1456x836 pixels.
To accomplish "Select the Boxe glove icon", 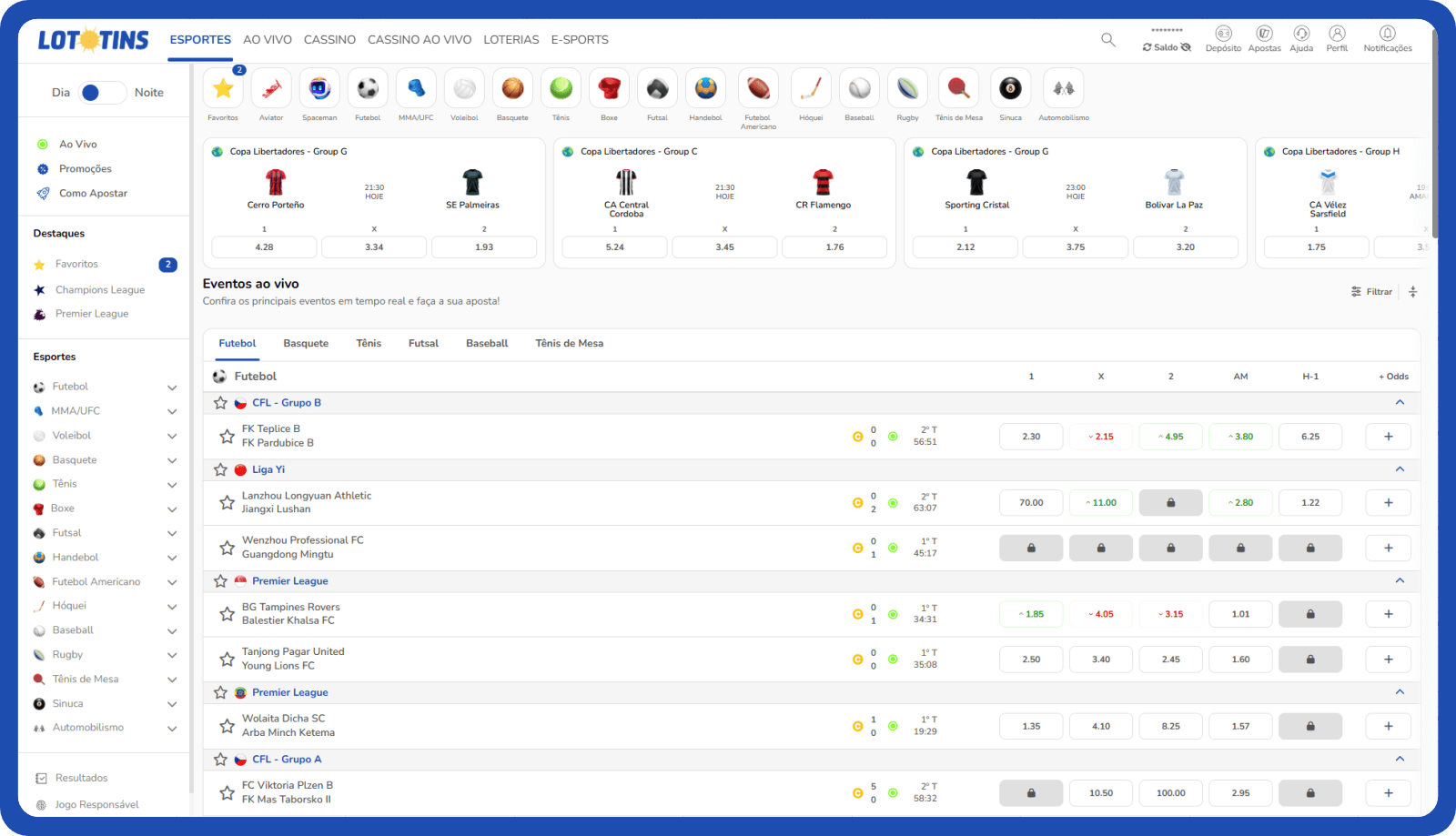I will (x=609, y=88).
